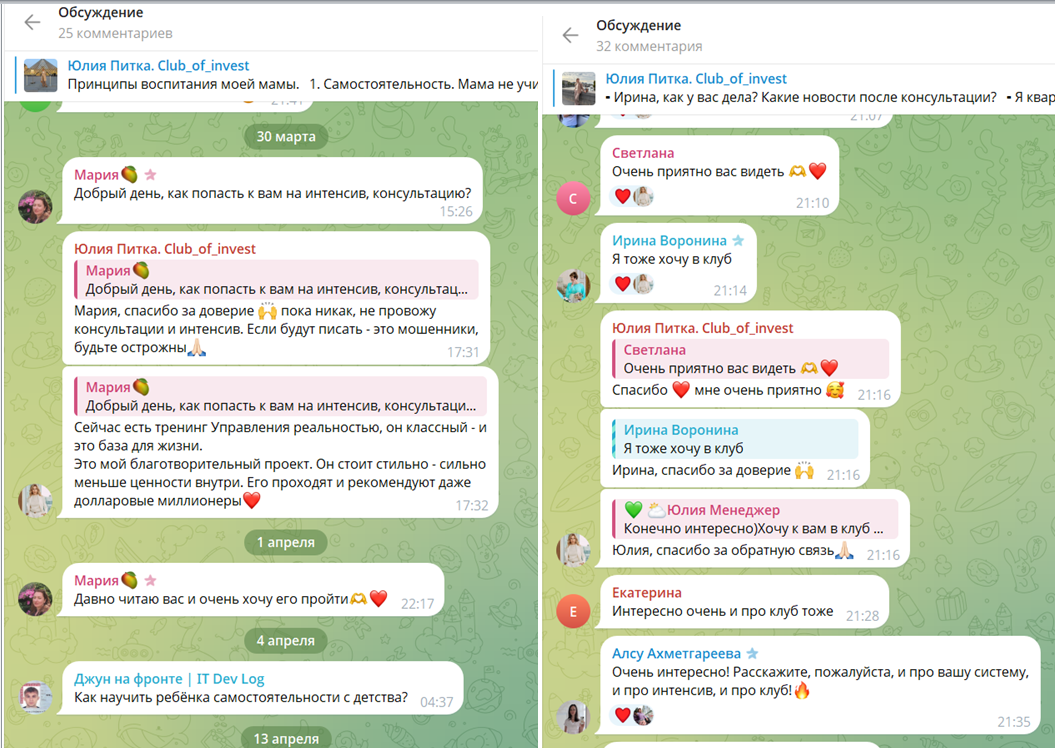Jump to quoted Ирина Воронина message
This screenshot has height=748, width=1055.
coord(735,439)
